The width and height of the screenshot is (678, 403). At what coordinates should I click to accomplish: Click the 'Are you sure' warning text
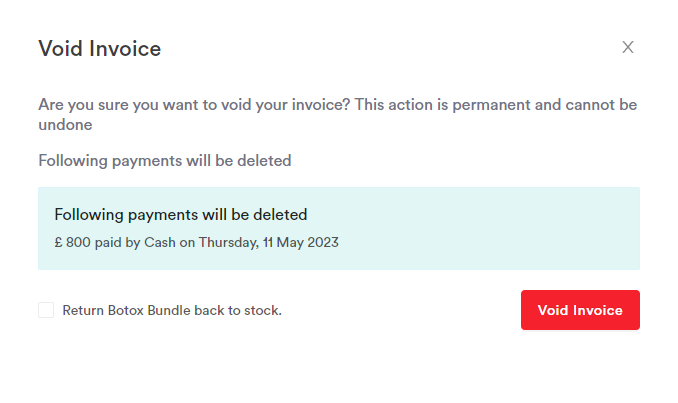[x=337, y=115]
